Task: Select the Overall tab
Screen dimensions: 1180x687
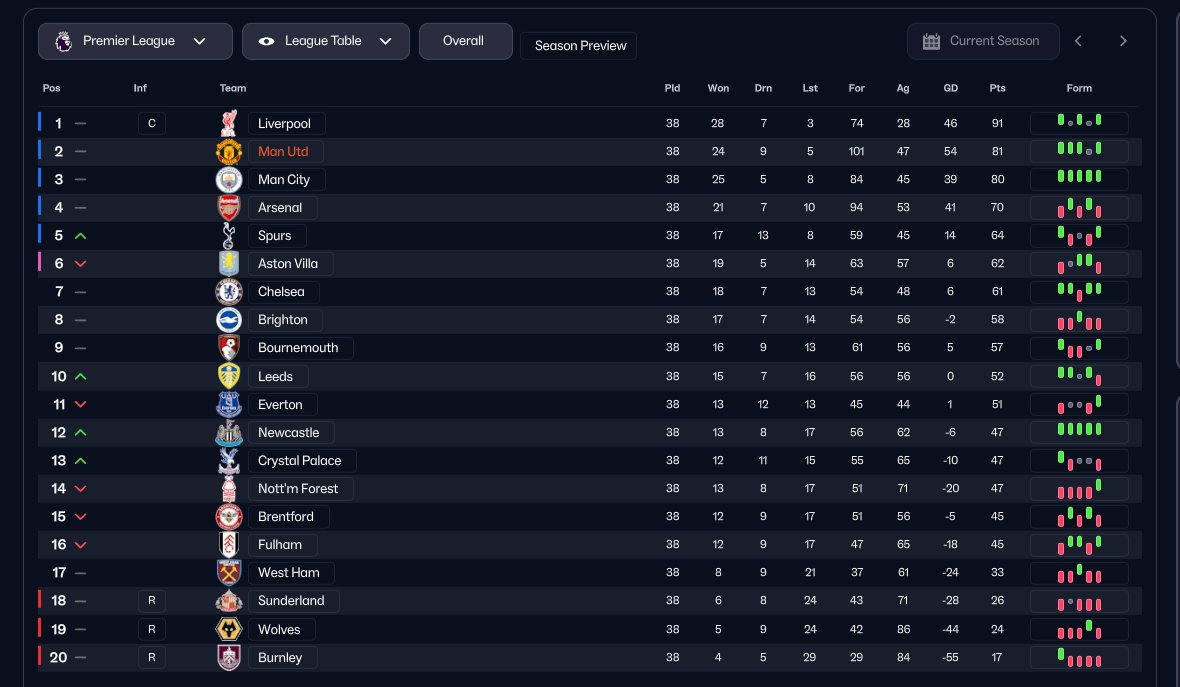Action: coord(464,41)
